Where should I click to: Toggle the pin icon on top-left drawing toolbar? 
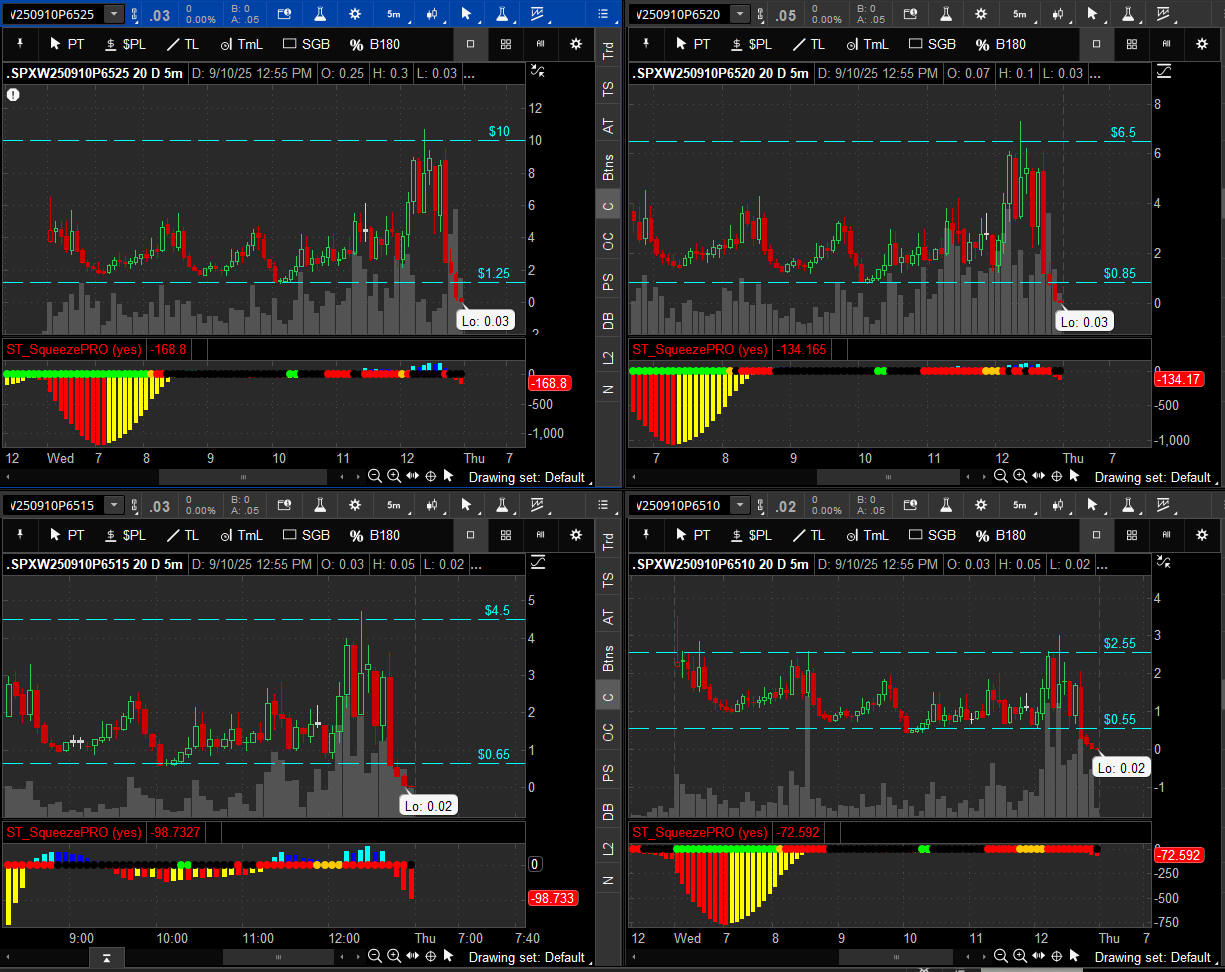point(20,44)
